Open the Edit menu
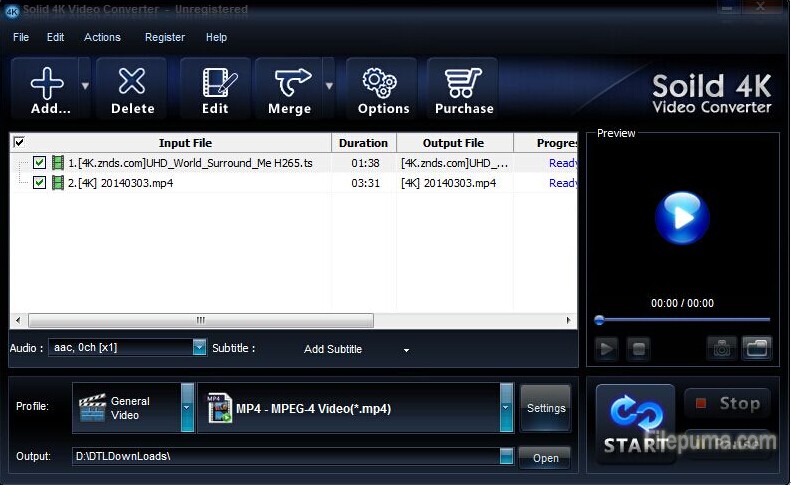This screenshot has height=485, width=791. click(55, 37)
